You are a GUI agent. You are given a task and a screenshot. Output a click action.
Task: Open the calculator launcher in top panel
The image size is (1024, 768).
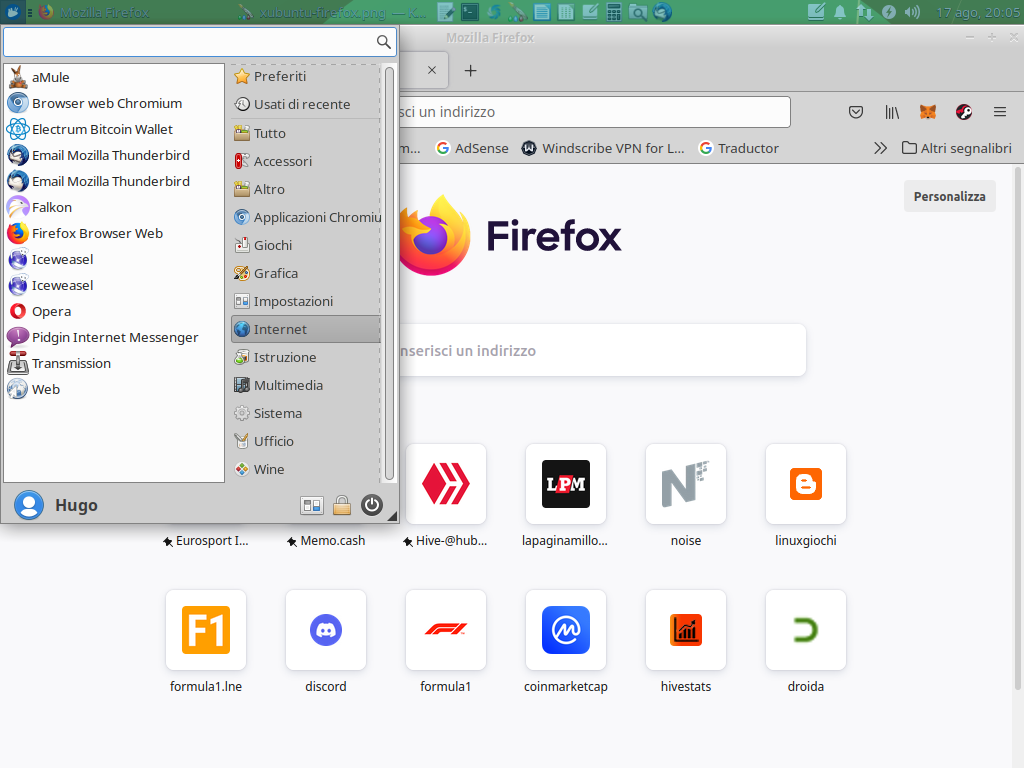(x=613, y=12)
